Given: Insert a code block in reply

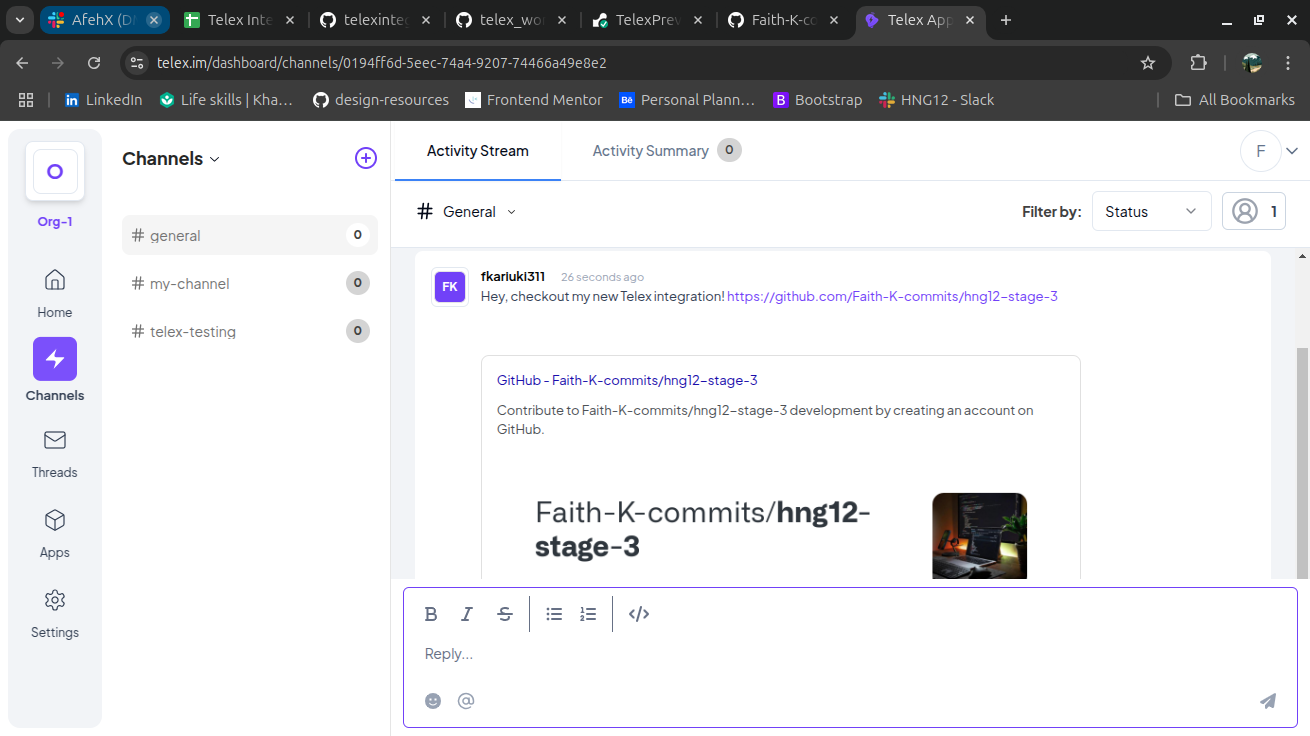Looking at the screenshot, I should 639,614.
